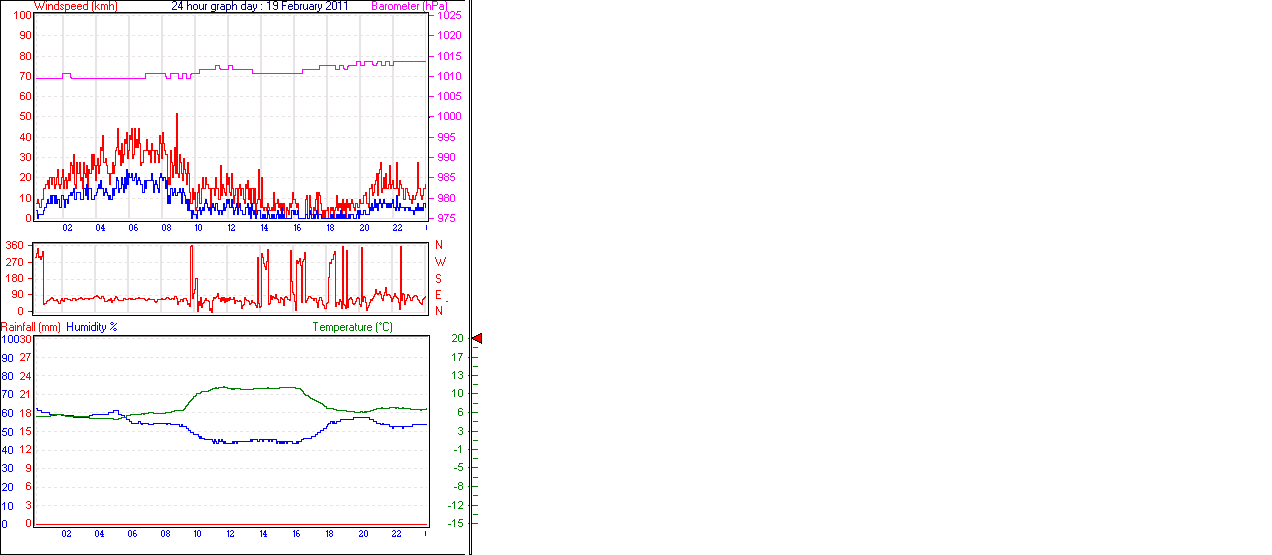Click the 360 value on wind direction axis
This screenshot has height=555, width=1272.
pos(15,245)
